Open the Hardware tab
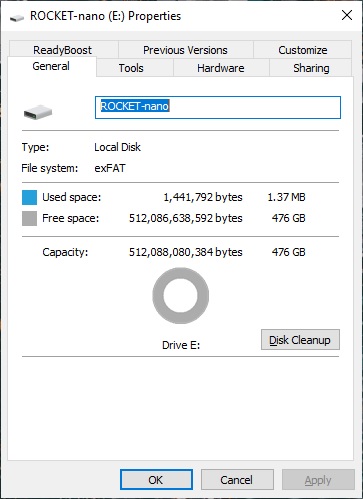Screen dimensions: 363x499 221,68
